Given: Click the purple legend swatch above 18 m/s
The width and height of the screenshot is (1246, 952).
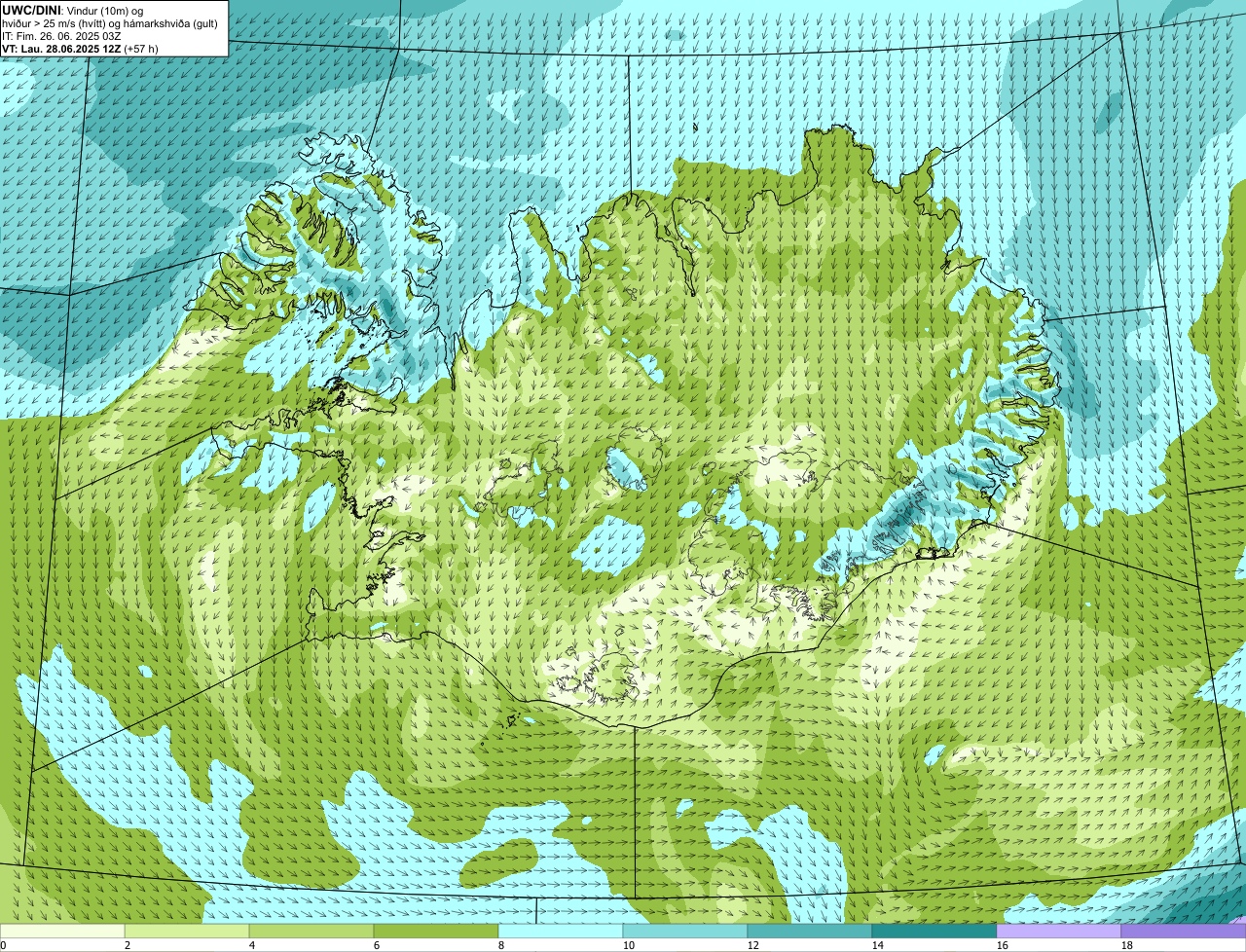Looking at the screenshot, I should click(x=1184, y=932).
